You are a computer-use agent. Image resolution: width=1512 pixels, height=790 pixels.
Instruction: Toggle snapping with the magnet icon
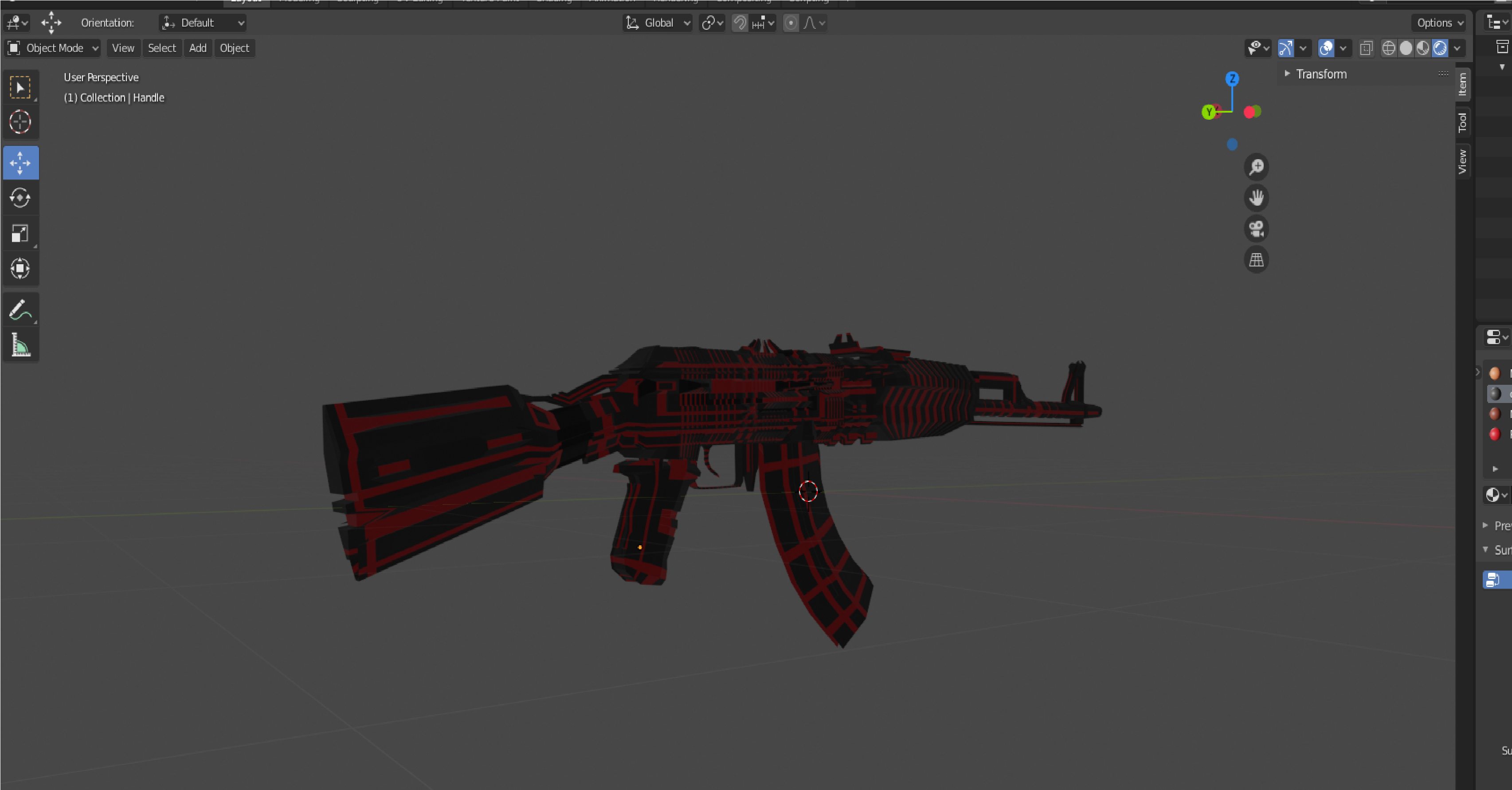tap(739, 23)
